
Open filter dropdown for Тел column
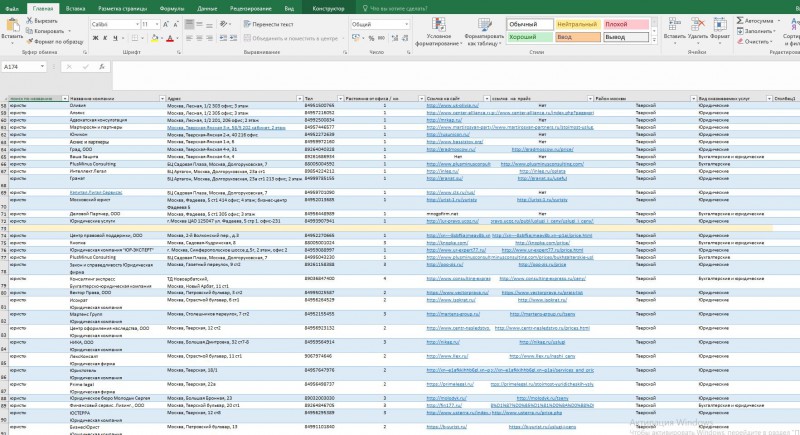[x=340, y=98]
